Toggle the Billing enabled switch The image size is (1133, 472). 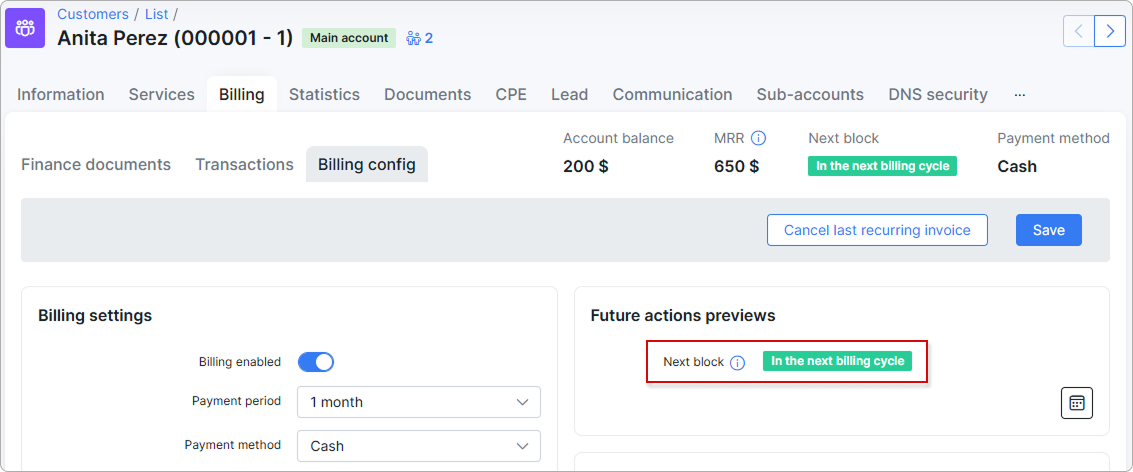coord(316,362)
